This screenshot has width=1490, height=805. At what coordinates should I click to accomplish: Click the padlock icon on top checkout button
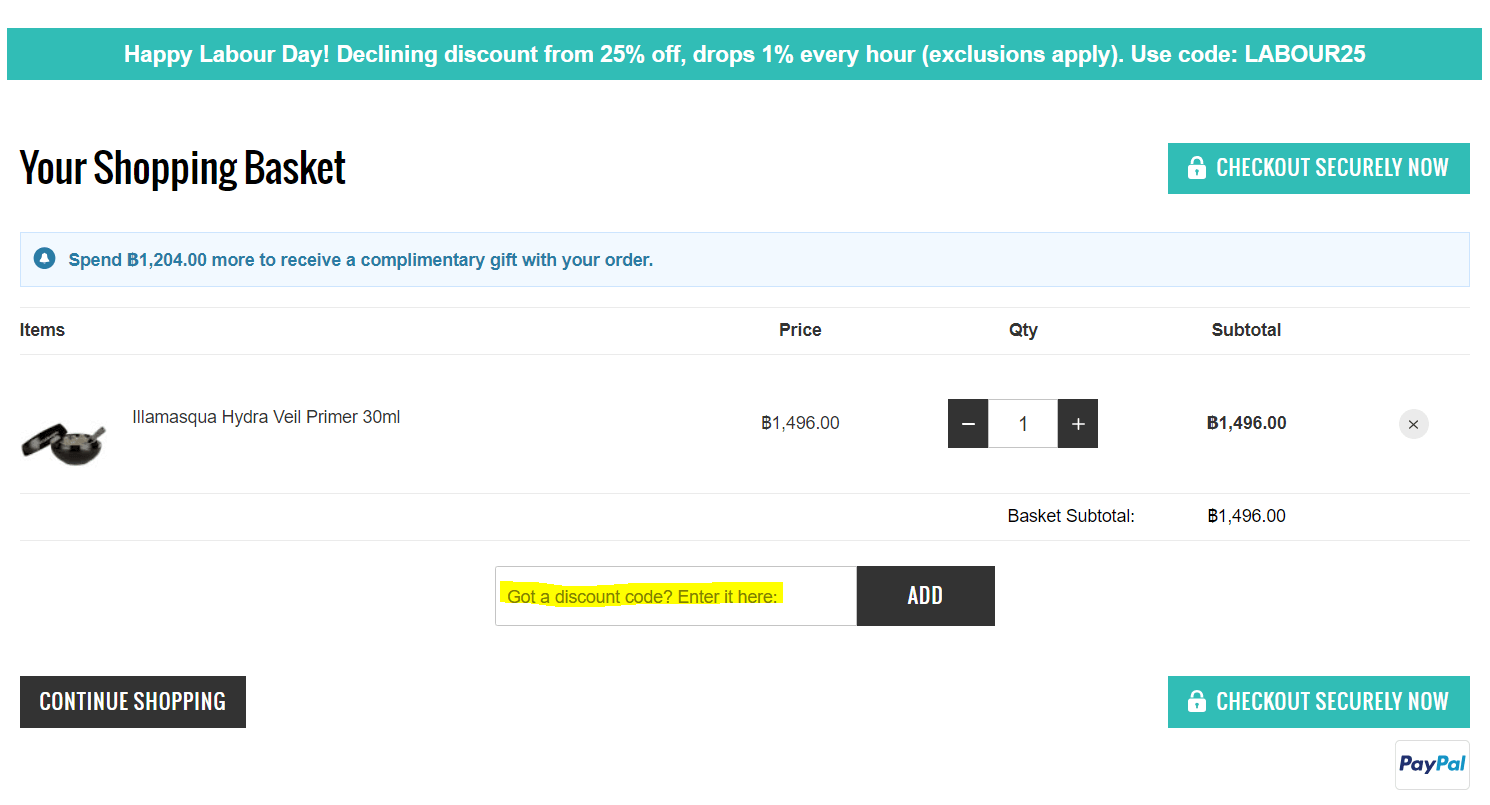click(1196, 168)
